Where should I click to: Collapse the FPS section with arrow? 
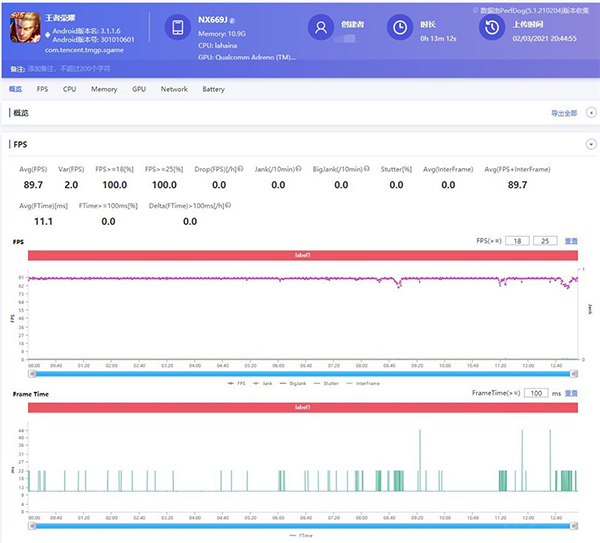(x=590, y=145)
